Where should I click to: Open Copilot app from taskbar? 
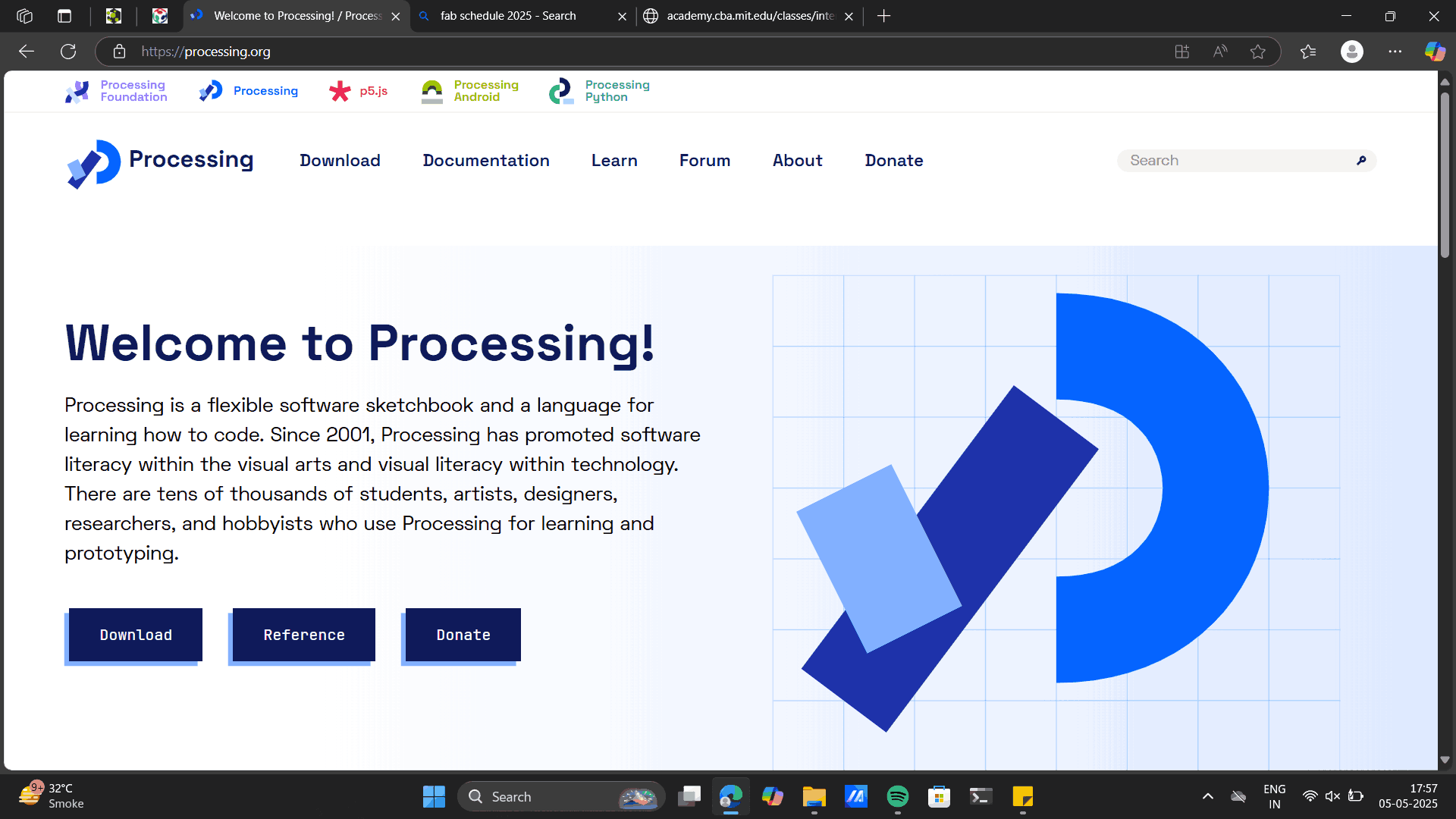772,796
